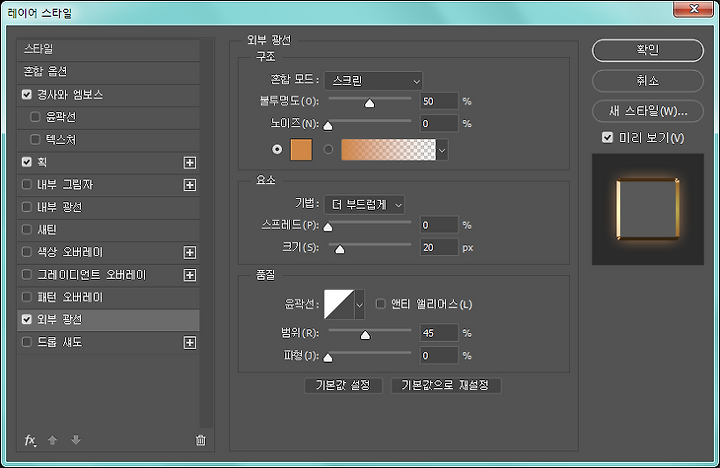This screenshot has width=720, height=468.
Task: Enable 내부 그림자 checkbox
Action: [27, 185]
